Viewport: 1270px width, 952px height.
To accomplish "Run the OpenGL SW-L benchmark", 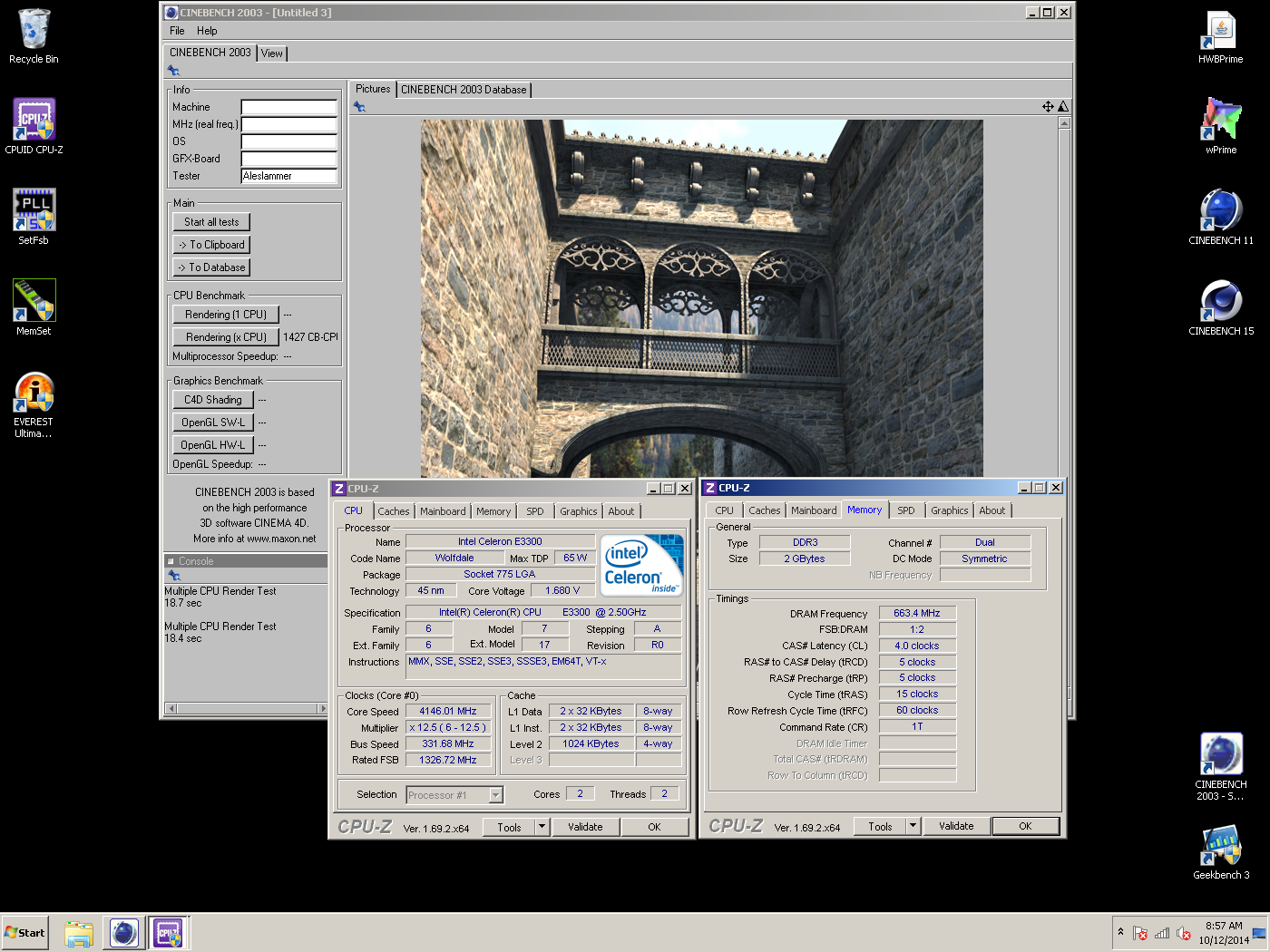I will (213, 423).
